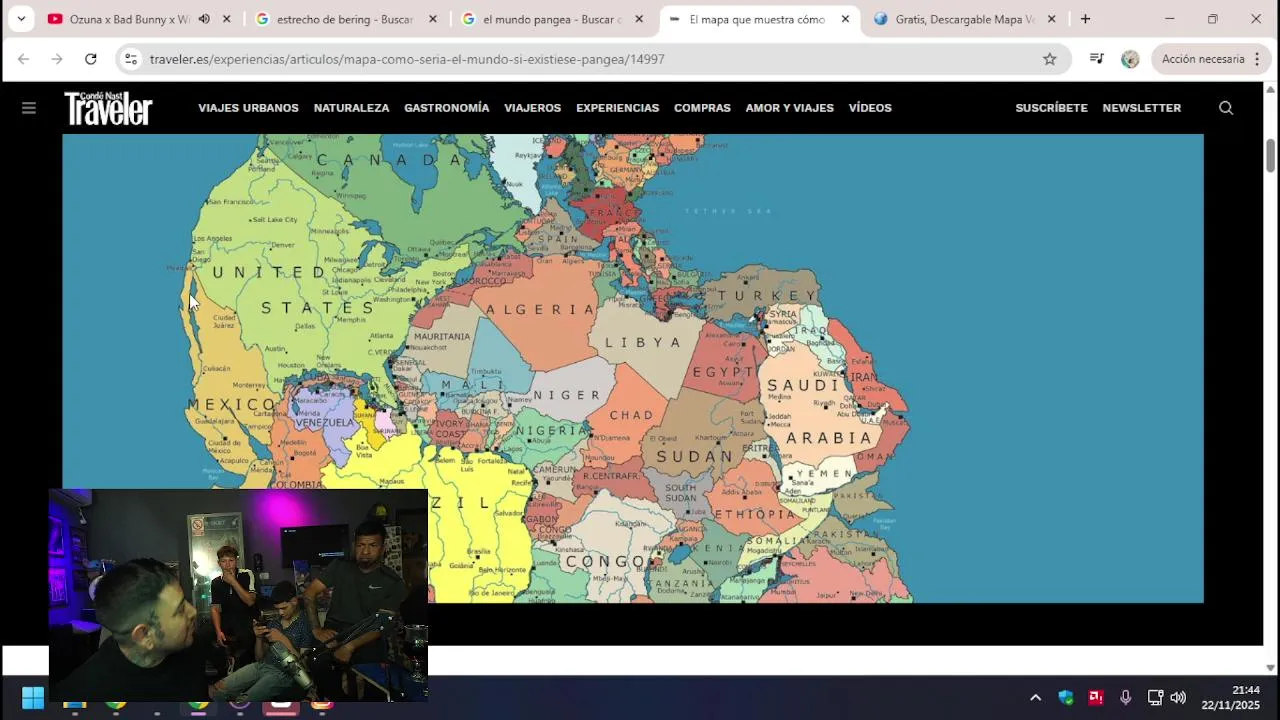Click the scrollbar down arrow

click(x=1271, y=667)
